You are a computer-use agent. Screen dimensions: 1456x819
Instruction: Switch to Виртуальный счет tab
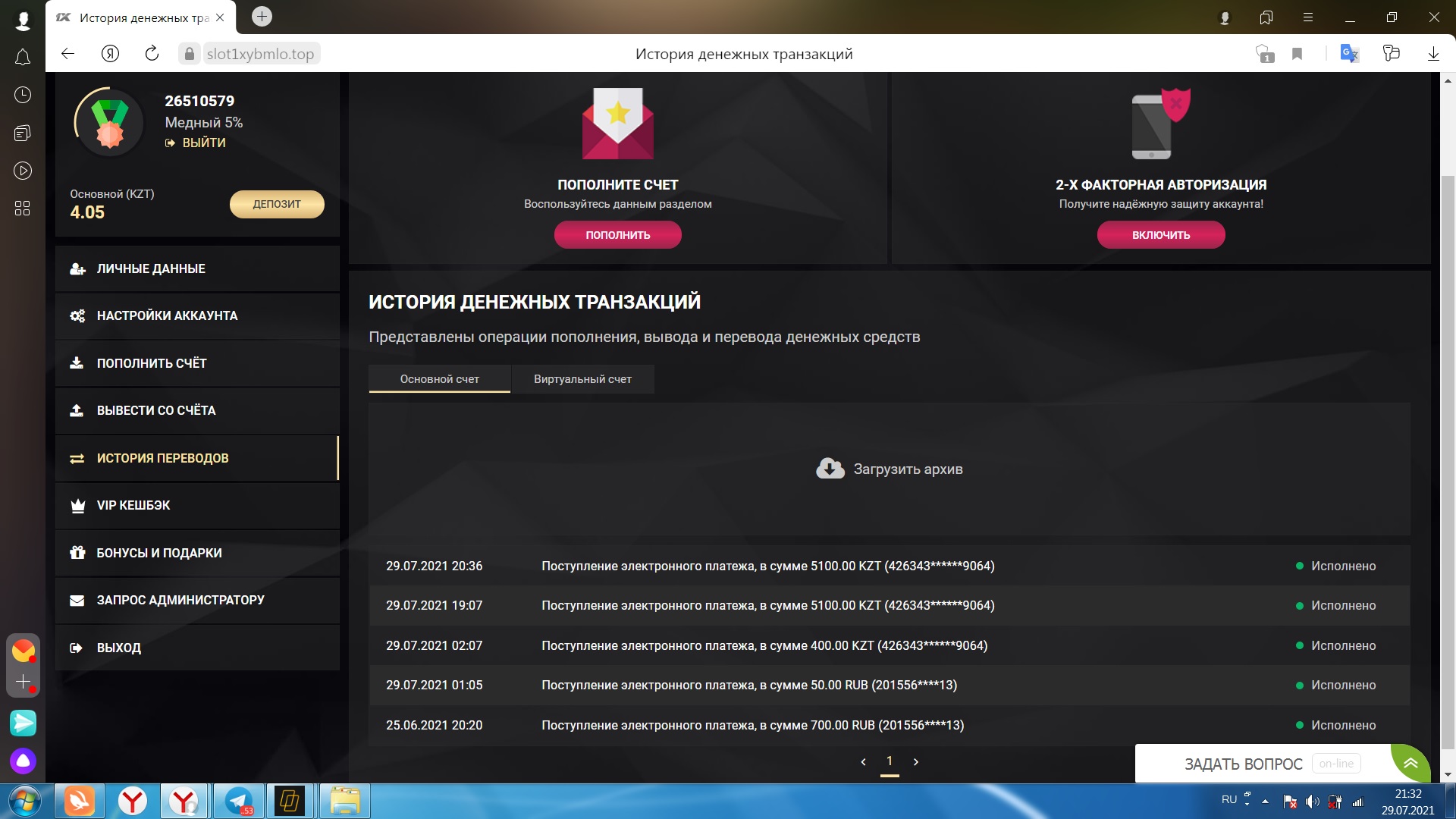tap(582, 379)
